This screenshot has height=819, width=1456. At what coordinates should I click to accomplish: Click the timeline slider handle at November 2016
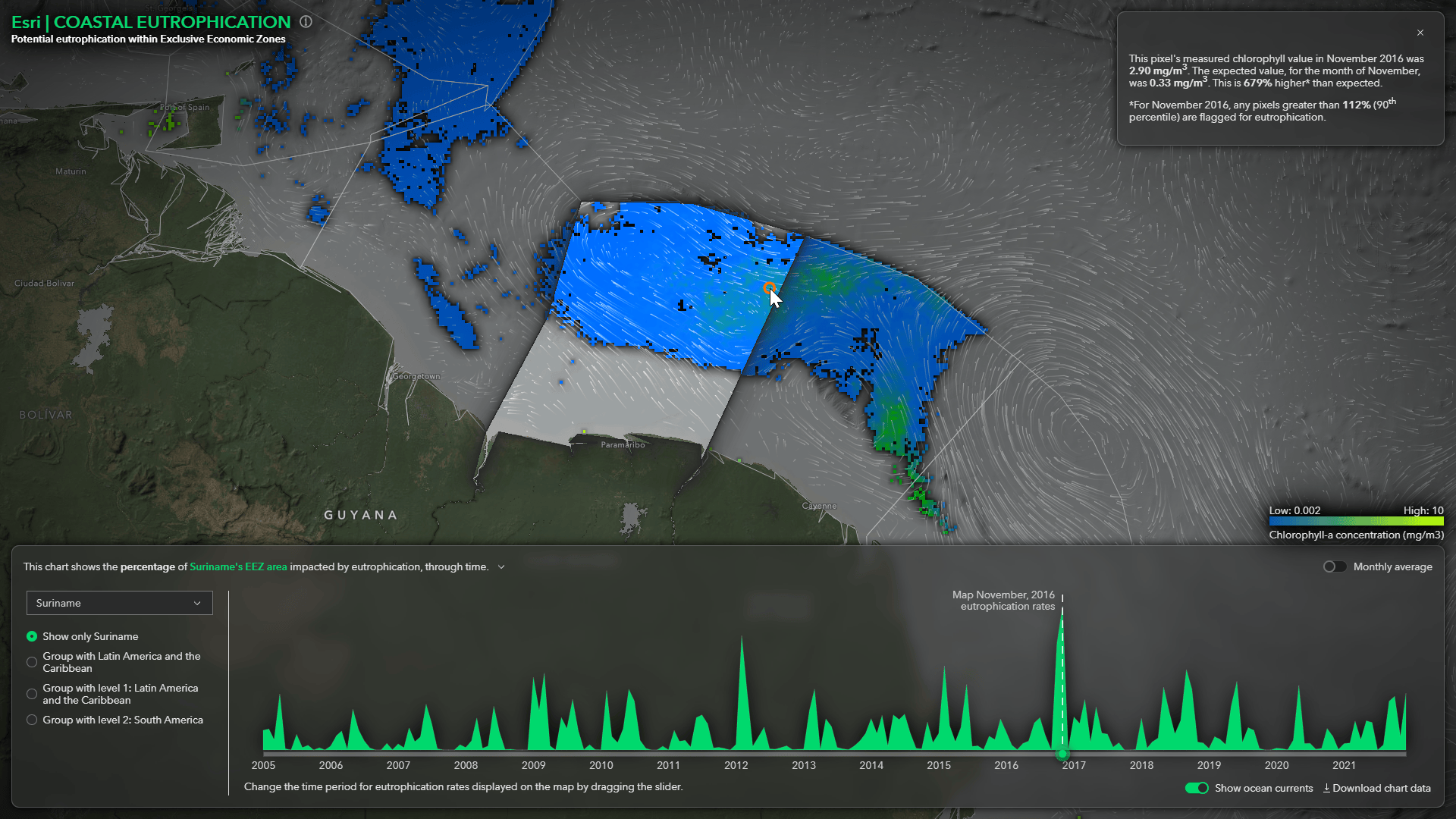point(1062,754)
